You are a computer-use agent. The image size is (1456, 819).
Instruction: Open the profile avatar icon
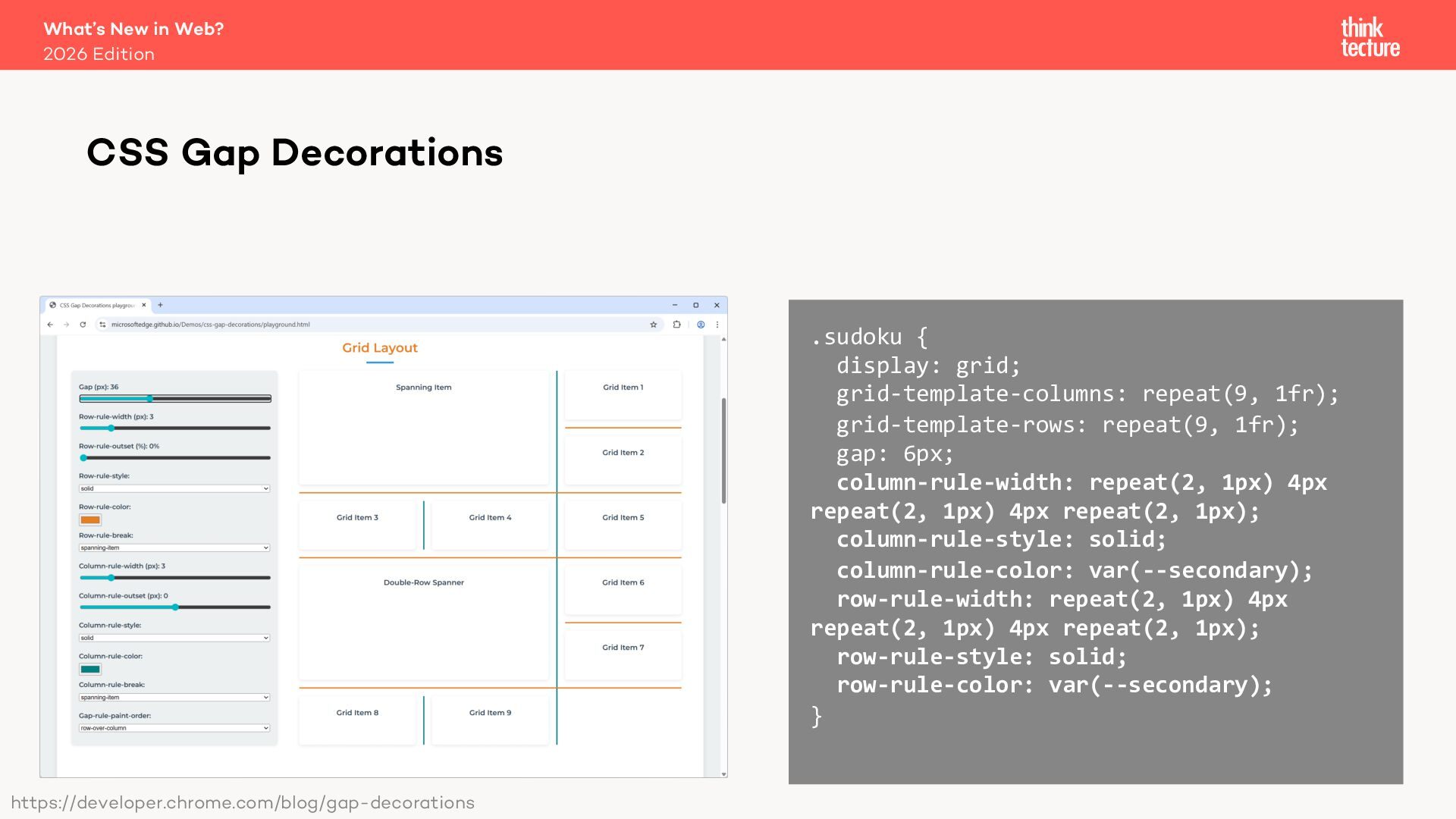coord(701,325)
